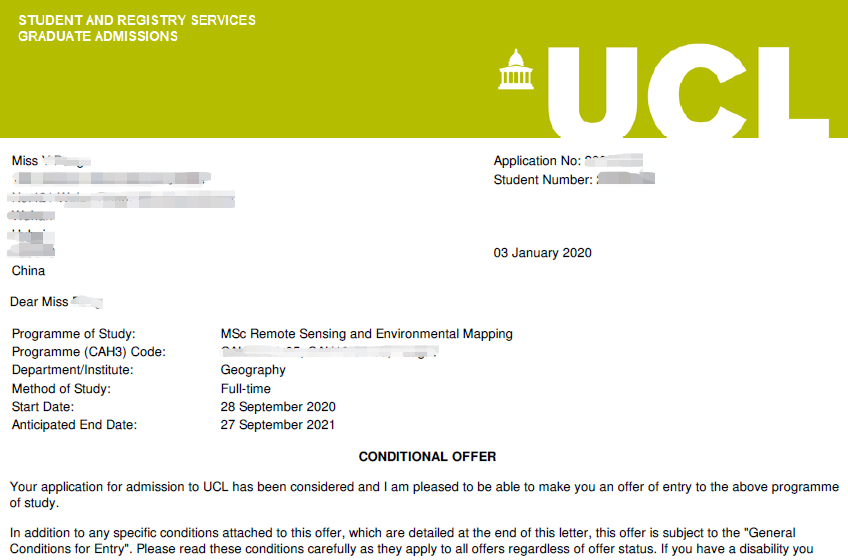Click the Full-time method of study value
This screenshot has width=848, height=560.
(246, 388)
